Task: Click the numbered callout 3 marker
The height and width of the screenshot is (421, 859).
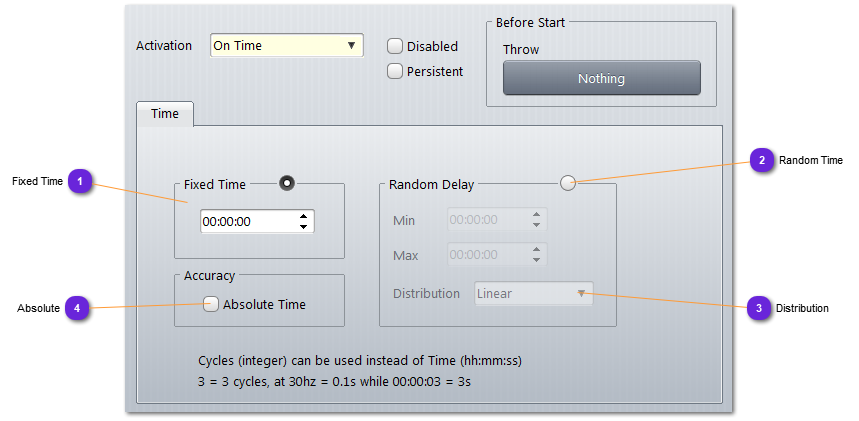Action: pyautogui.click(x=759, y=308)
